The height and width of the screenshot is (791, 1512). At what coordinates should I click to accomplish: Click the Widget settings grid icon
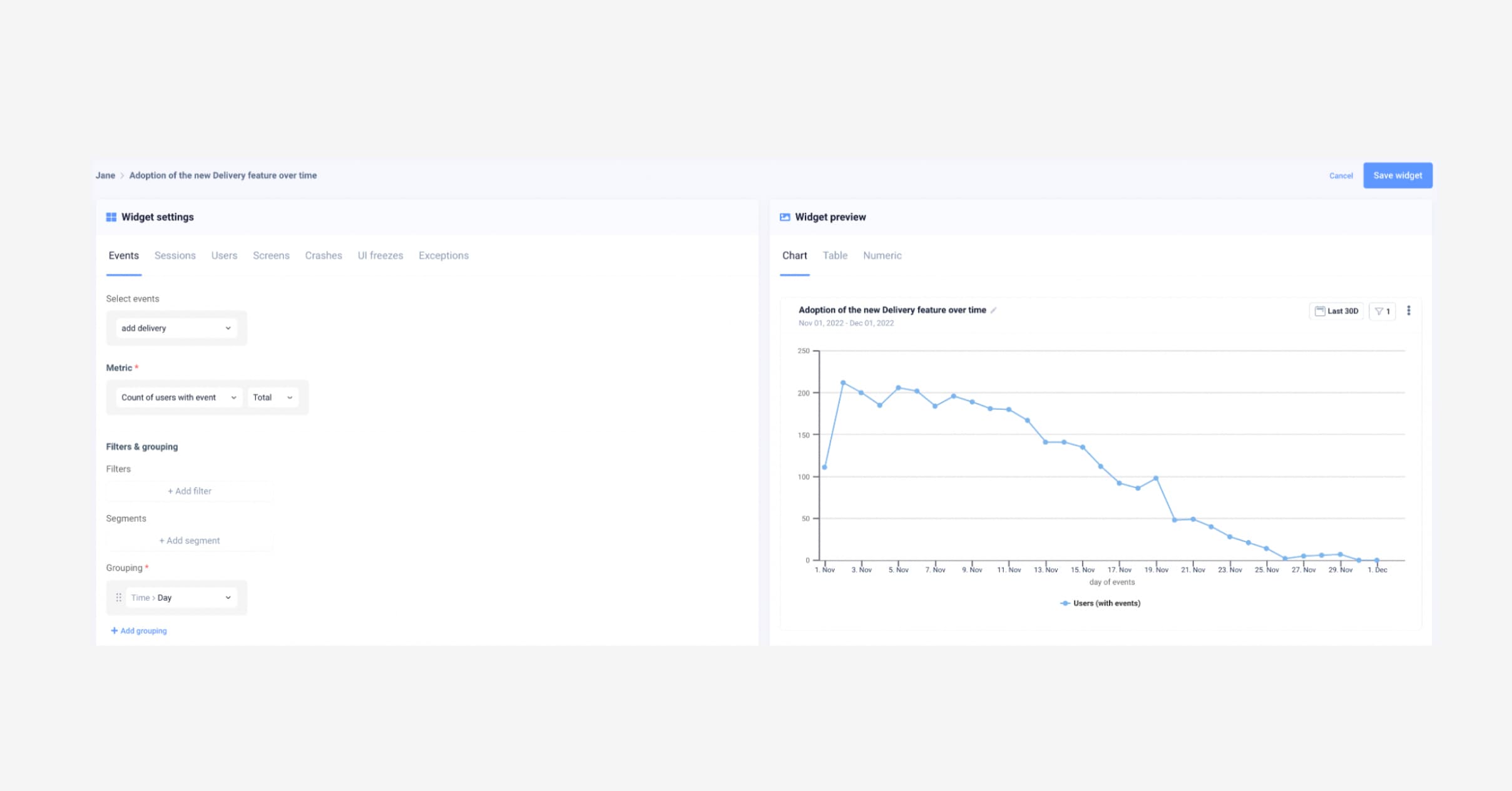click(111, 217)
